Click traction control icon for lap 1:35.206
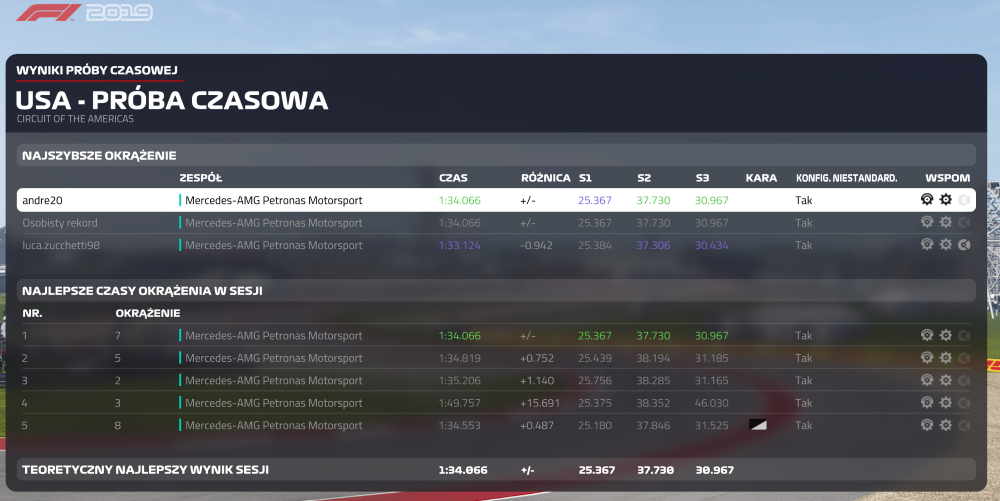The height and width of the screenshot is (501, 1000). 927,380
